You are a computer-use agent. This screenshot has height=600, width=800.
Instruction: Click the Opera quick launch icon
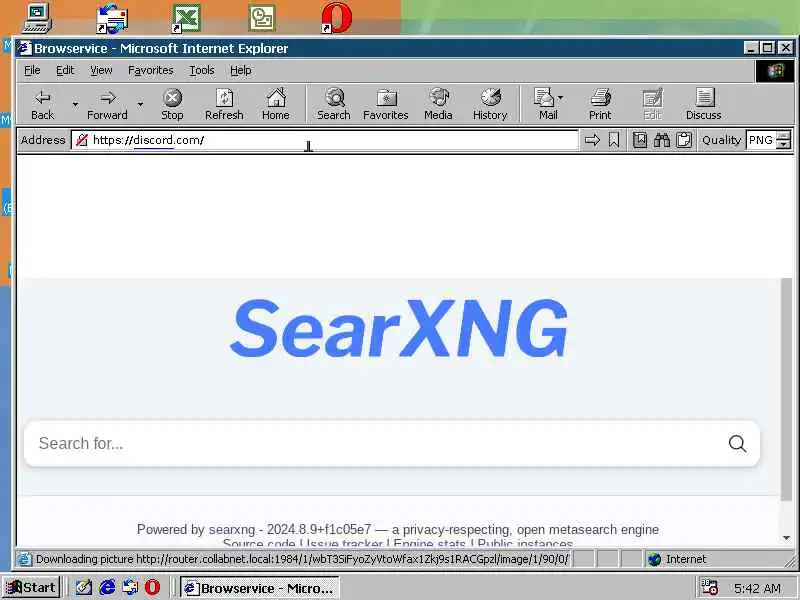point(152,587)
